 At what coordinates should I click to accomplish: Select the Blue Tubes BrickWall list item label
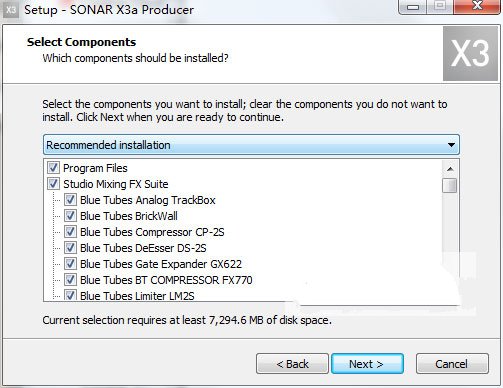tap(129, 216)
